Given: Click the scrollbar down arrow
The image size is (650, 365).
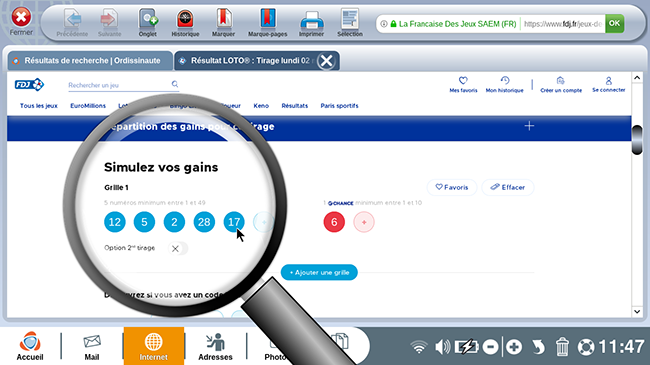Looking at the screenshot, I should pos(637,311).
